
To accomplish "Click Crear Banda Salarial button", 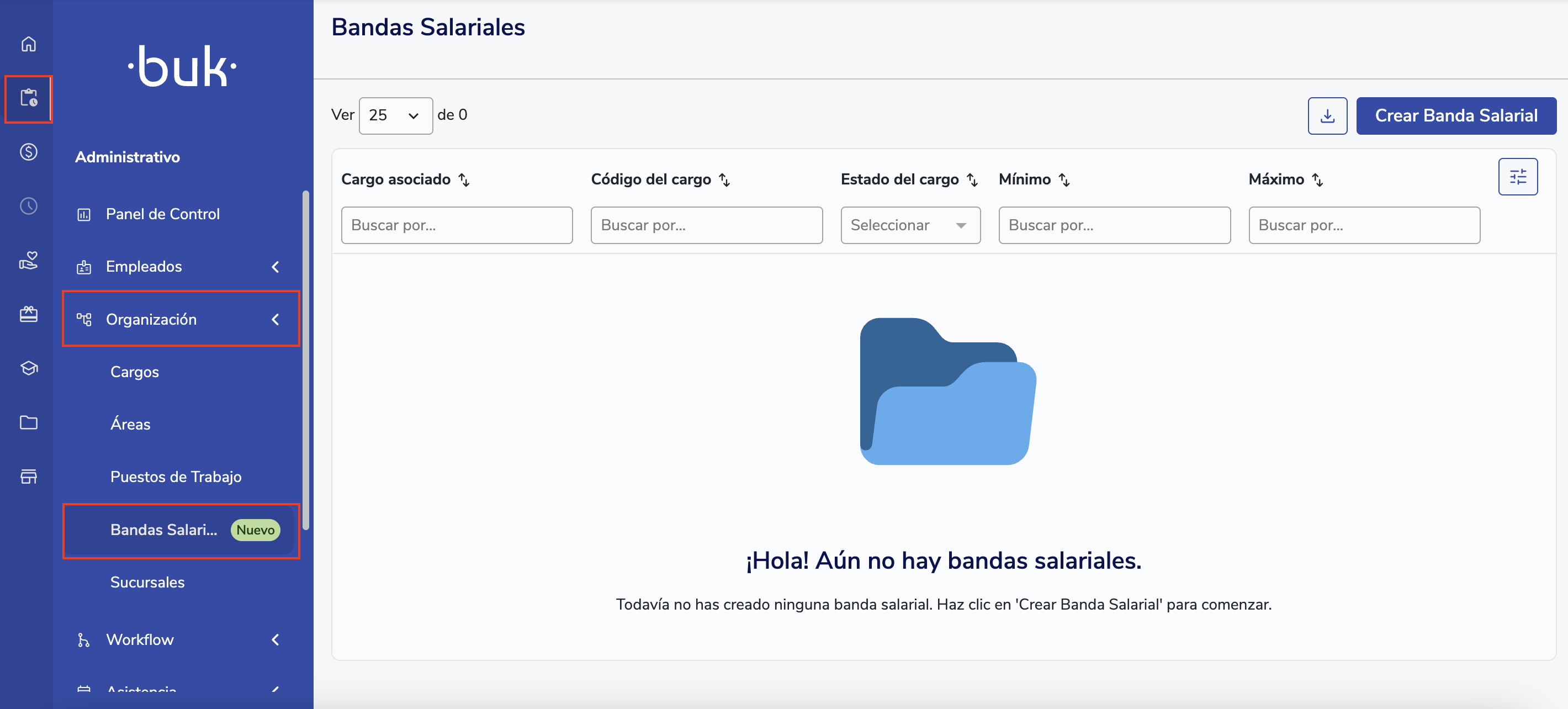I will pos(1455,115).
